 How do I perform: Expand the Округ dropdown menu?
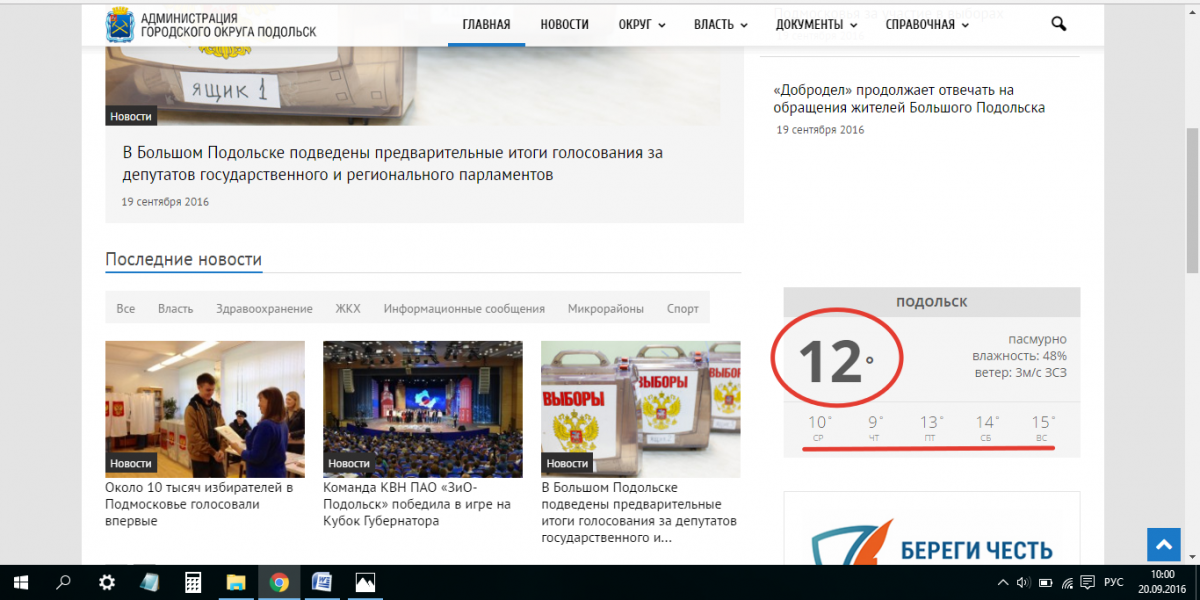coord(641,25)
